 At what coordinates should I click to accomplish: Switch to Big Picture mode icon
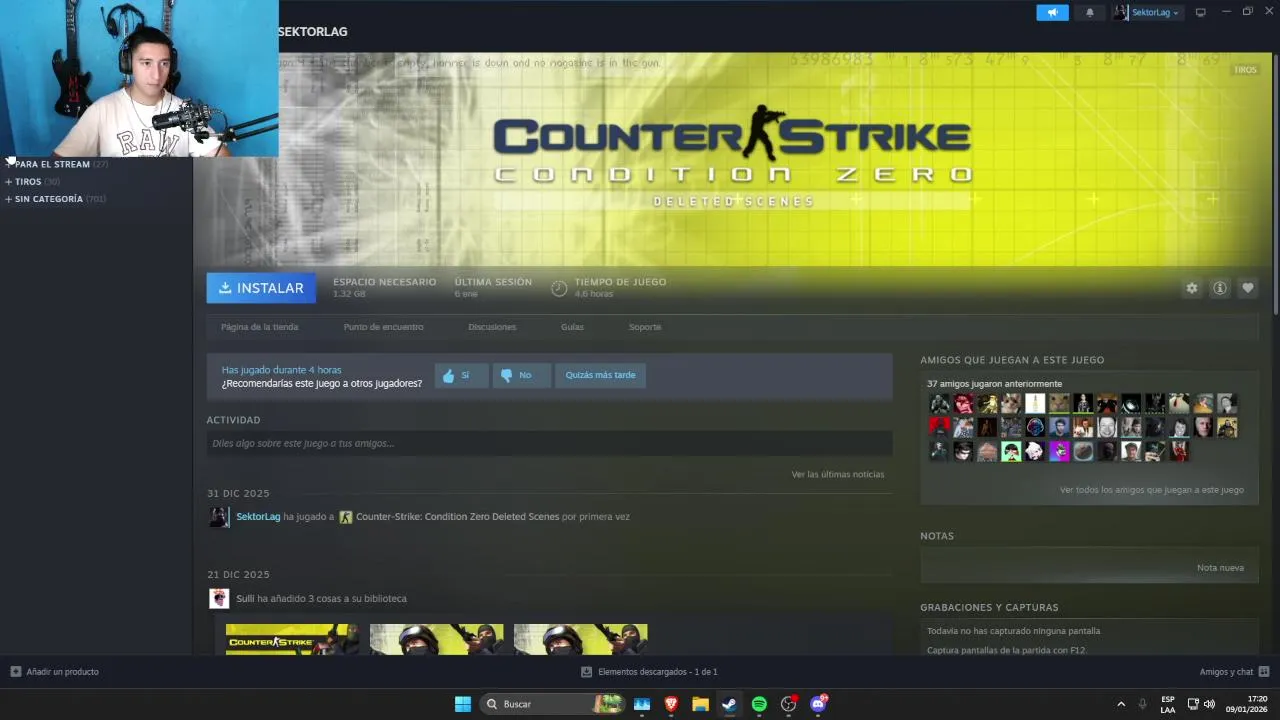(1201, 12)
